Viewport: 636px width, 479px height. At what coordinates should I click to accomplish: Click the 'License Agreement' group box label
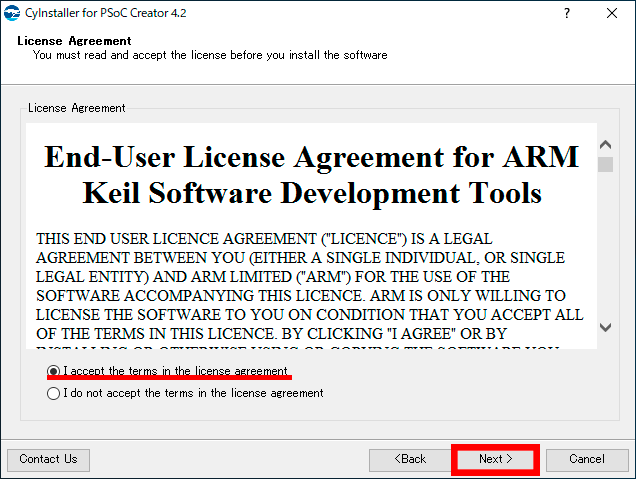[x=77, y=108]
